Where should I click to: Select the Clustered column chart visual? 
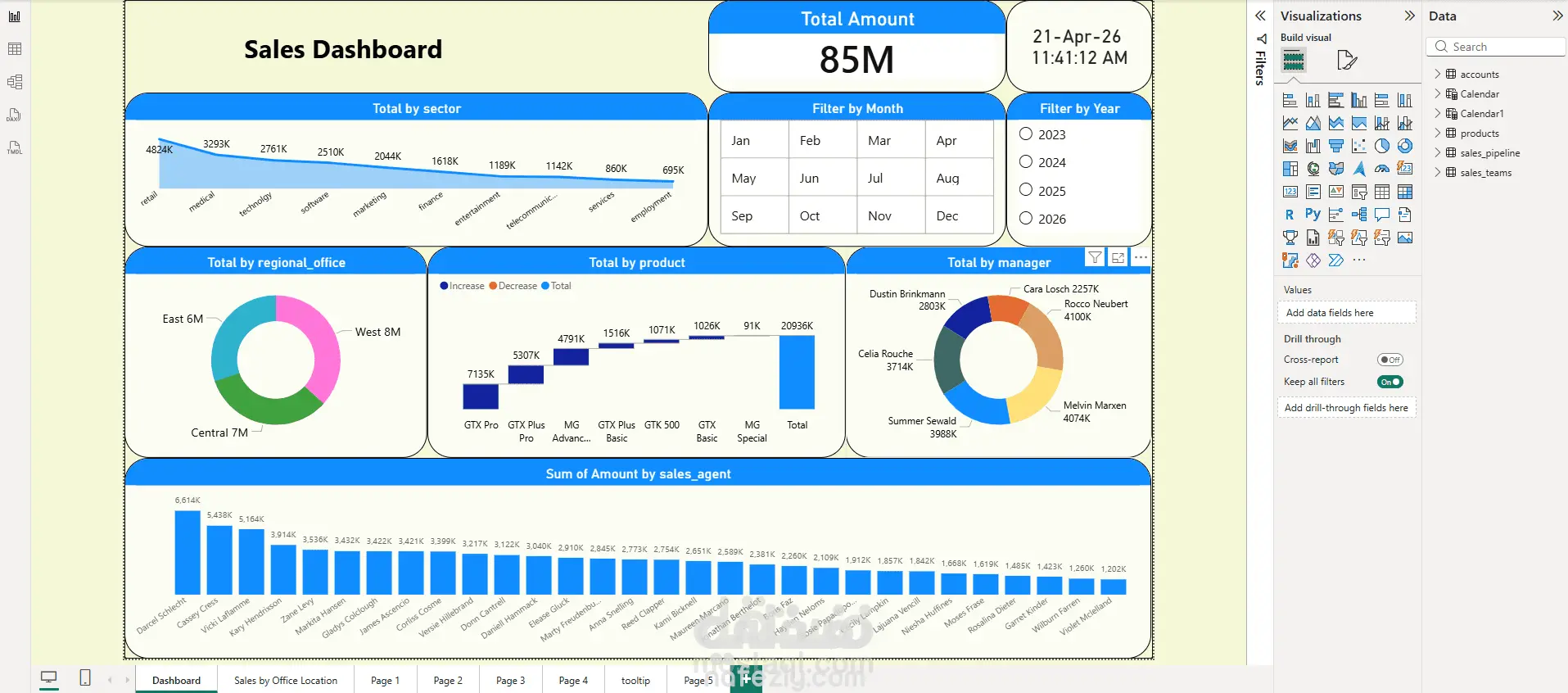(1358, 100)
